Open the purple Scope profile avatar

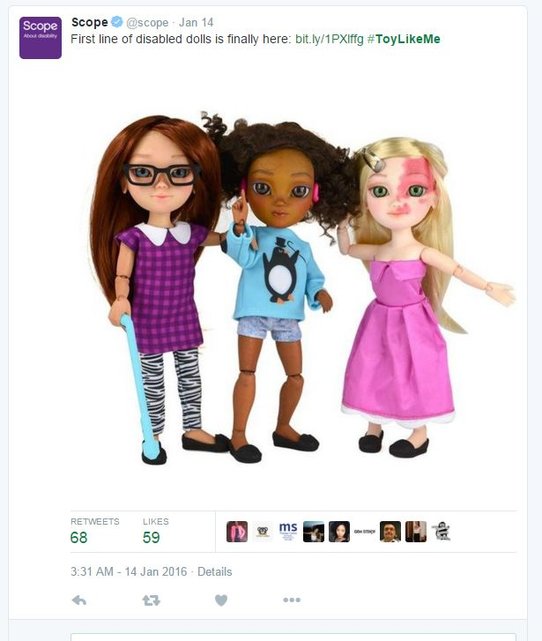[40, 38]
